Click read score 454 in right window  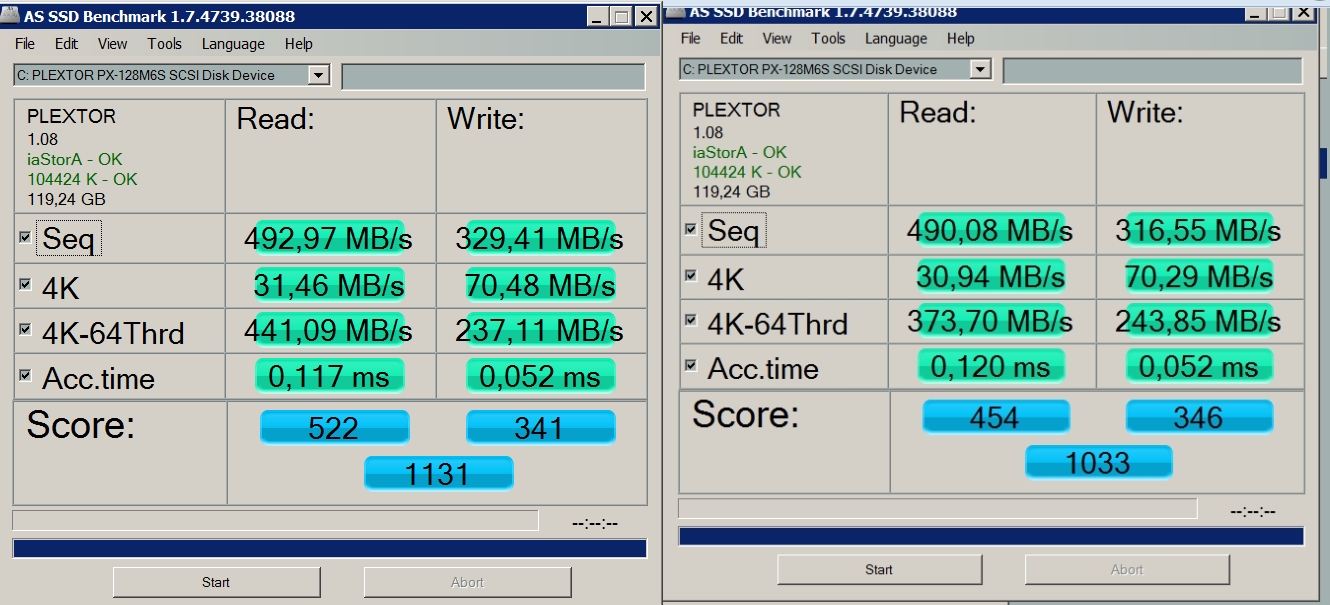click(995, 417)
